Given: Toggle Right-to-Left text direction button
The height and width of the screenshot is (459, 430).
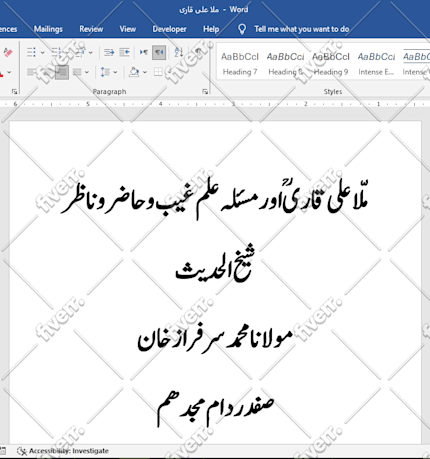Looking at the screenshot, I should pyautogui.click(x=159, y=53).
